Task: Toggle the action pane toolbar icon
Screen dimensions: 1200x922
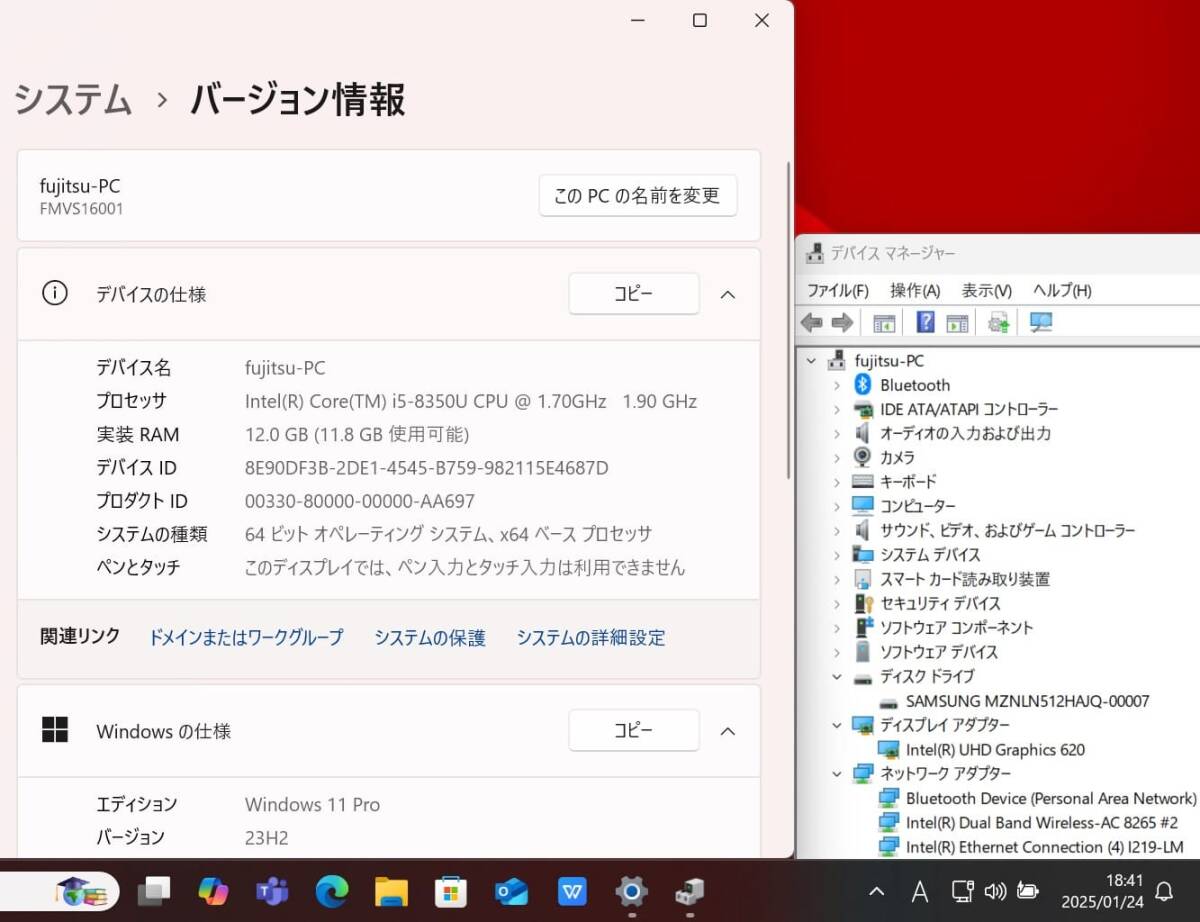Action: pyautogui.click(x=957, y=322)
